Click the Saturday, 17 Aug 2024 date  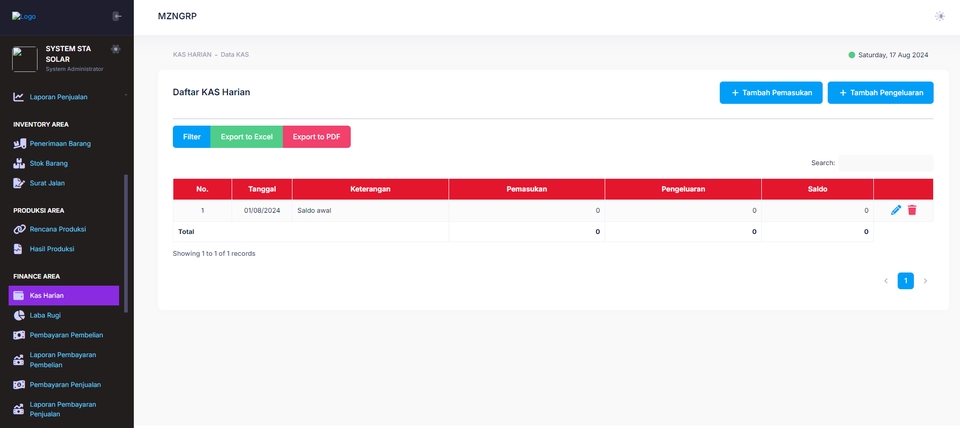point(893,55)
